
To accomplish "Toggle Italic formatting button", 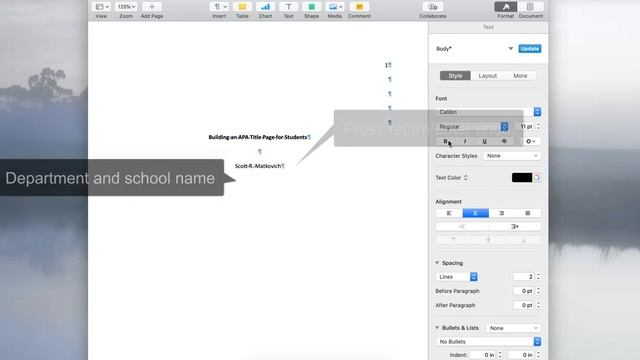I will click(x=465, y=141).
